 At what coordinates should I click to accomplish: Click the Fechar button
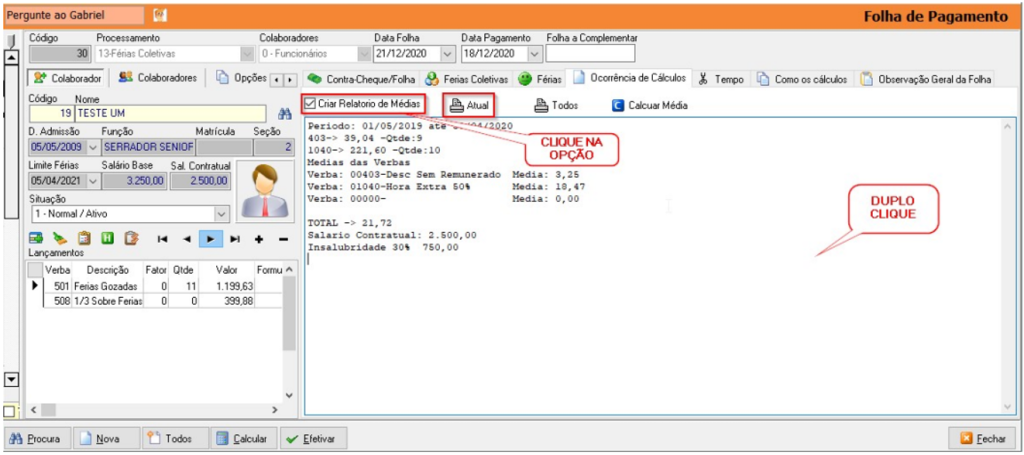pyautogui.click(x=983, y=439)
